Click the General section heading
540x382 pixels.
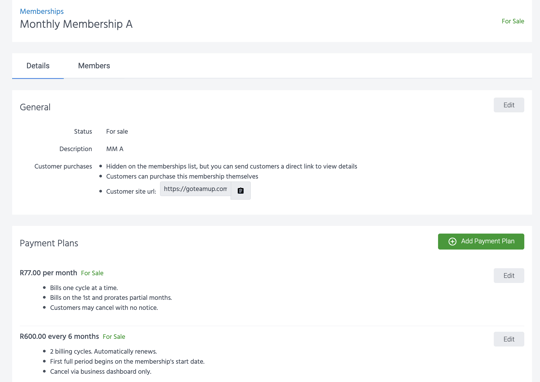click(x=35, y=107)
